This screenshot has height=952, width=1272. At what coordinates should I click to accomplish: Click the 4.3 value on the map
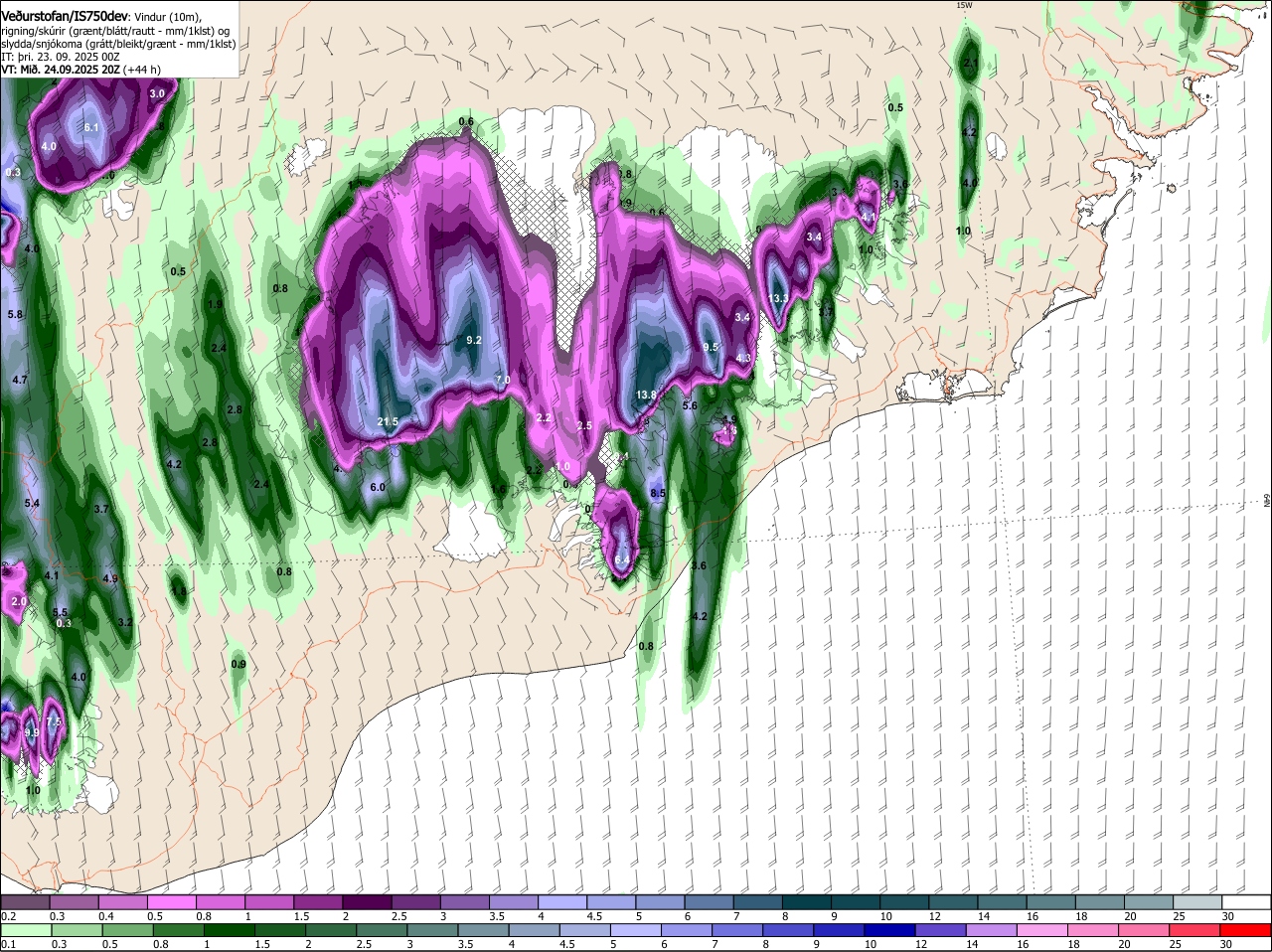(x=743, y=359)
